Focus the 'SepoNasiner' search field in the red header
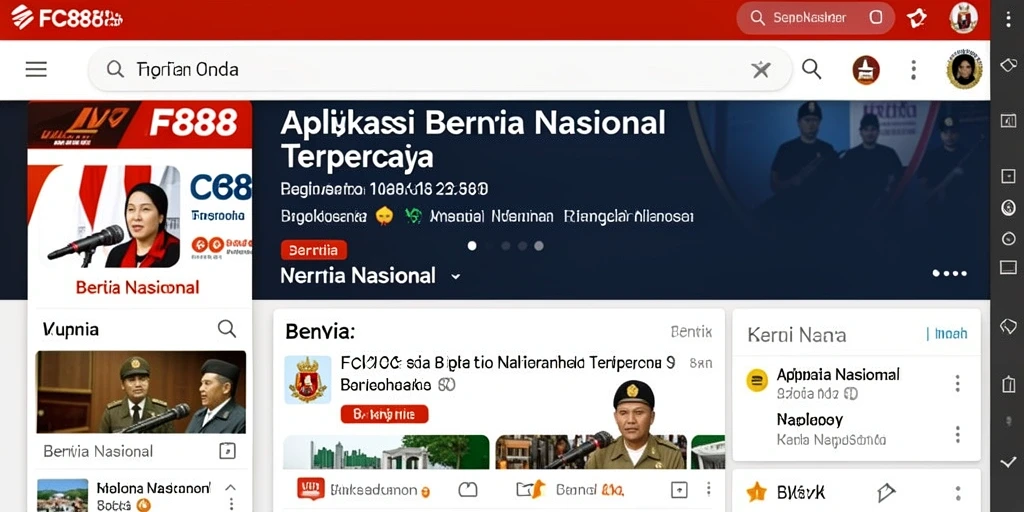The height and width of the screenshot is (512, 1024). 815,18
